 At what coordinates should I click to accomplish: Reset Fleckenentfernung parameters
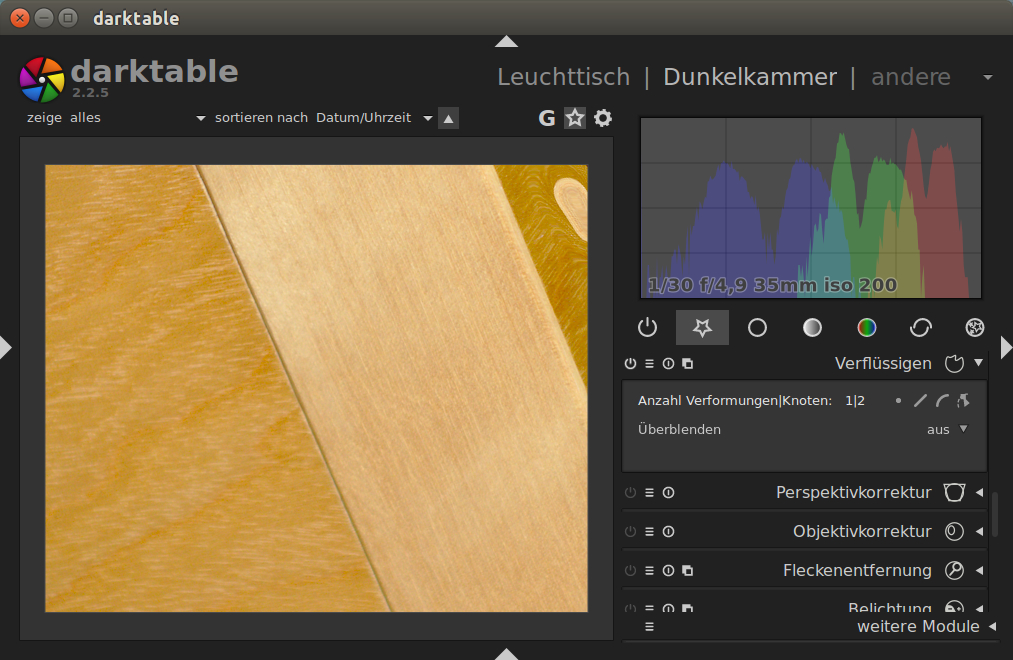[x=669, y=570]
